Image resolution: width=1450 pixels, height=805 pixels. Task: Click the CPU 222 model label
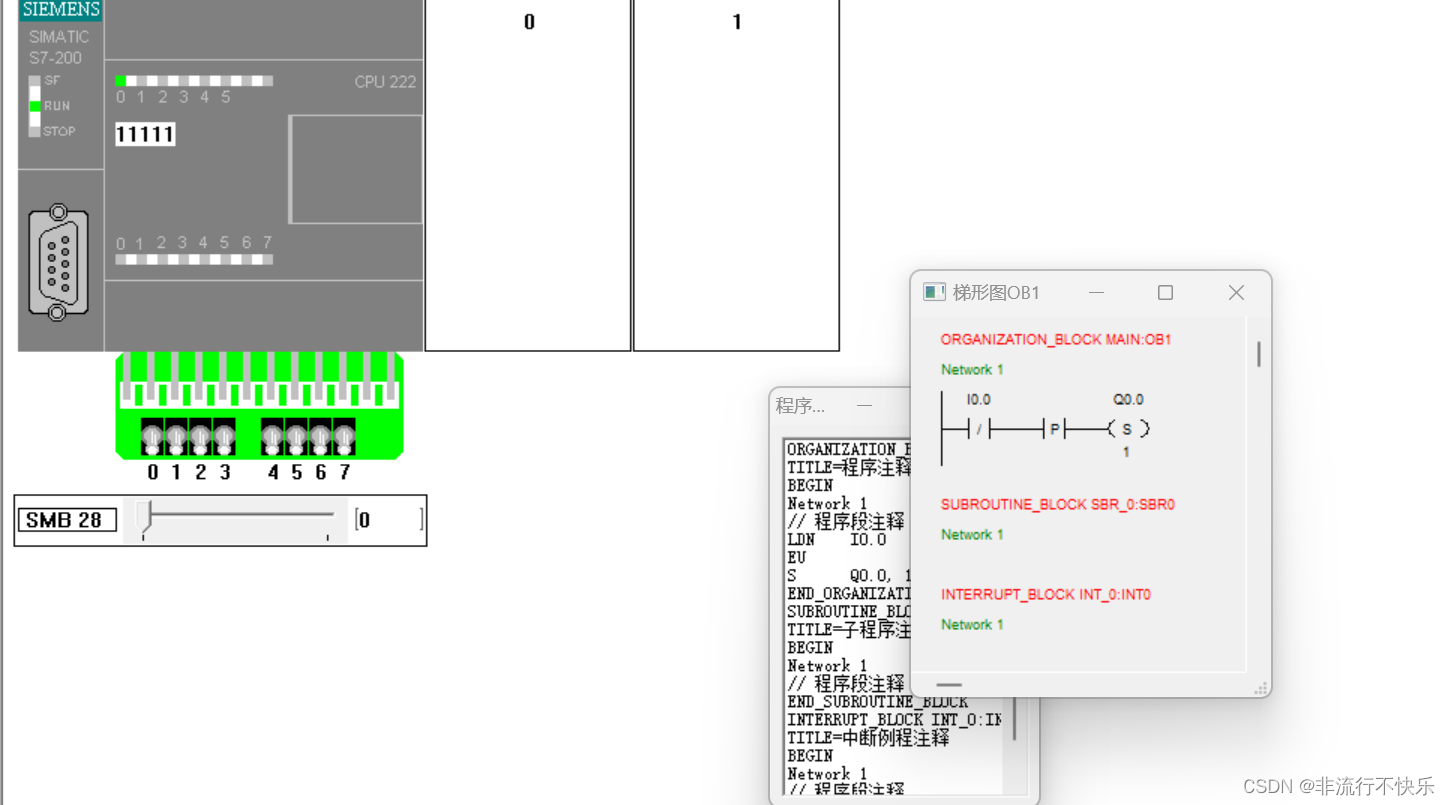(385, 82)
